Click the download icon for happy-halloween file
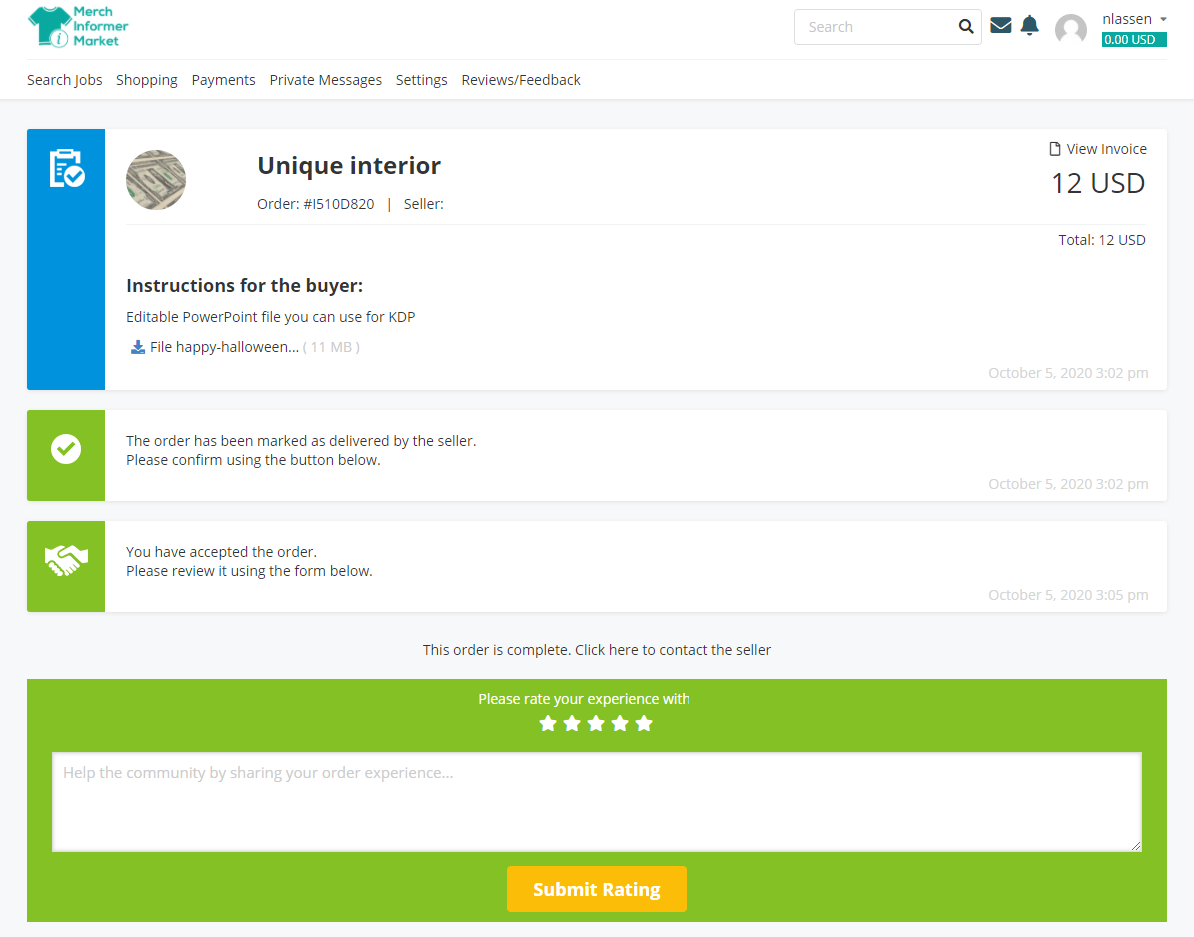The height and width of the screenshot is (937, 1194). click(x=138, y=347)
